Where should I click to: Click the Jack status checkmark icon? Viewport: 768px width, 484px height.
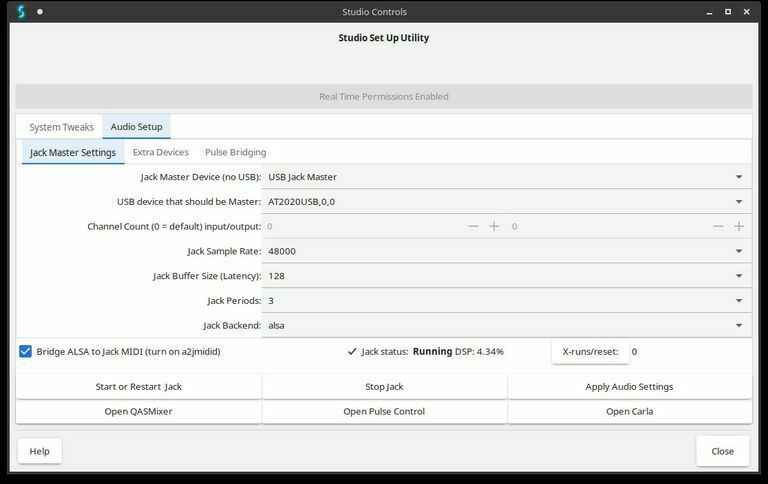coord(352,351)
